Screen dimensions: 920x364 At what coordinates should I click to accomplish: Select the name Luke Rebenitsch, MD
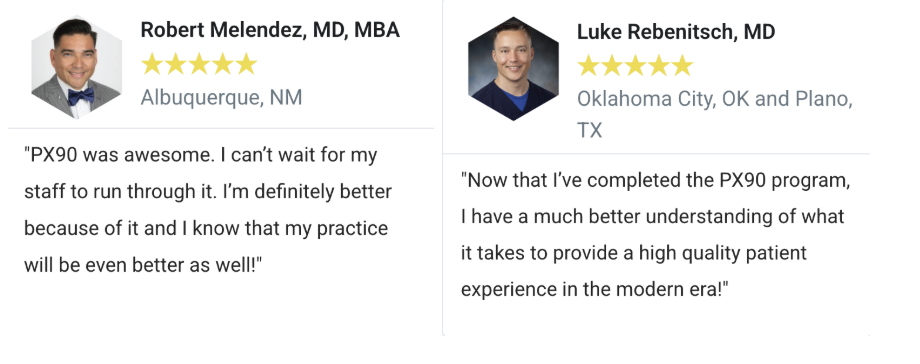676,32
